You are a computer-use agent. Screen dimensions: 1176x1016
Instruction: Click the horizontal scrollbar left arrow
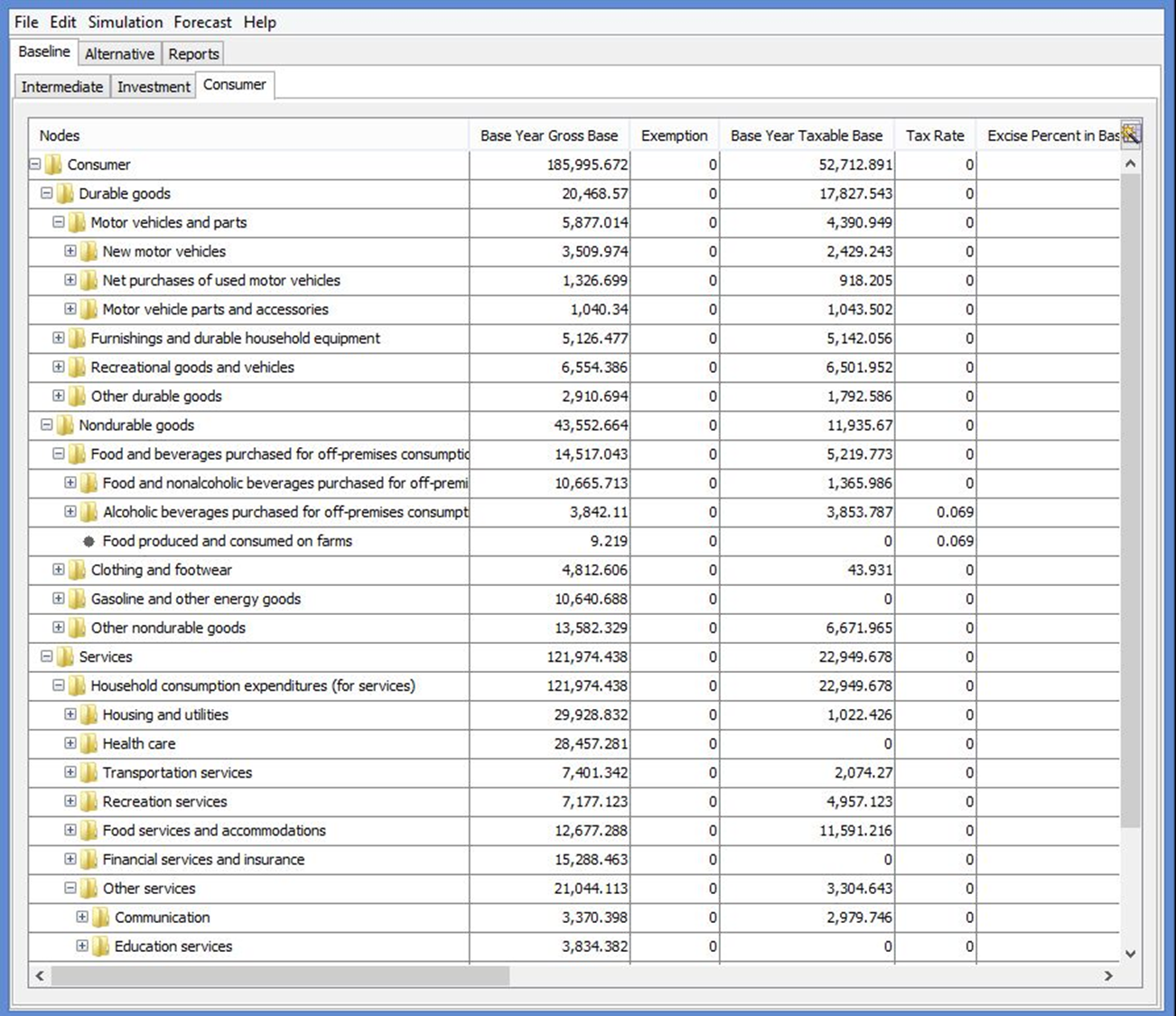pyautogui.click(x=40, y=975)
